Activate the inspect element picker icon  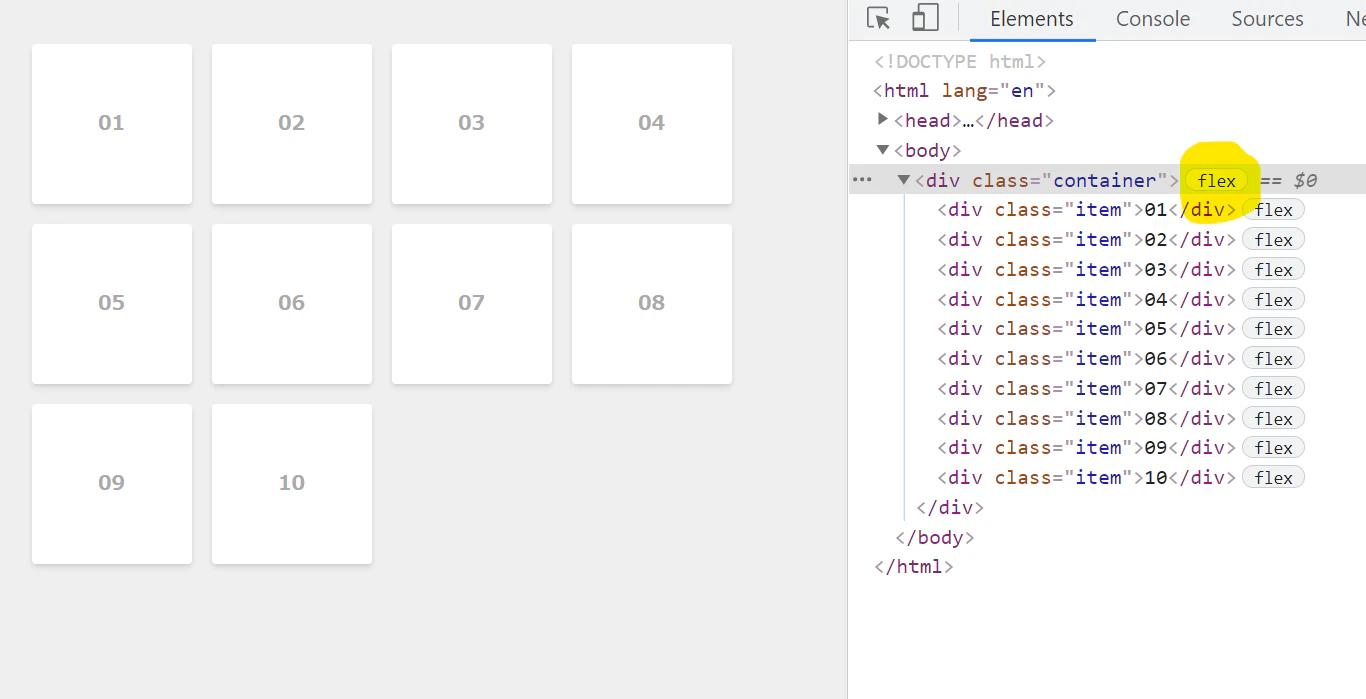click(x=879, y=19)
